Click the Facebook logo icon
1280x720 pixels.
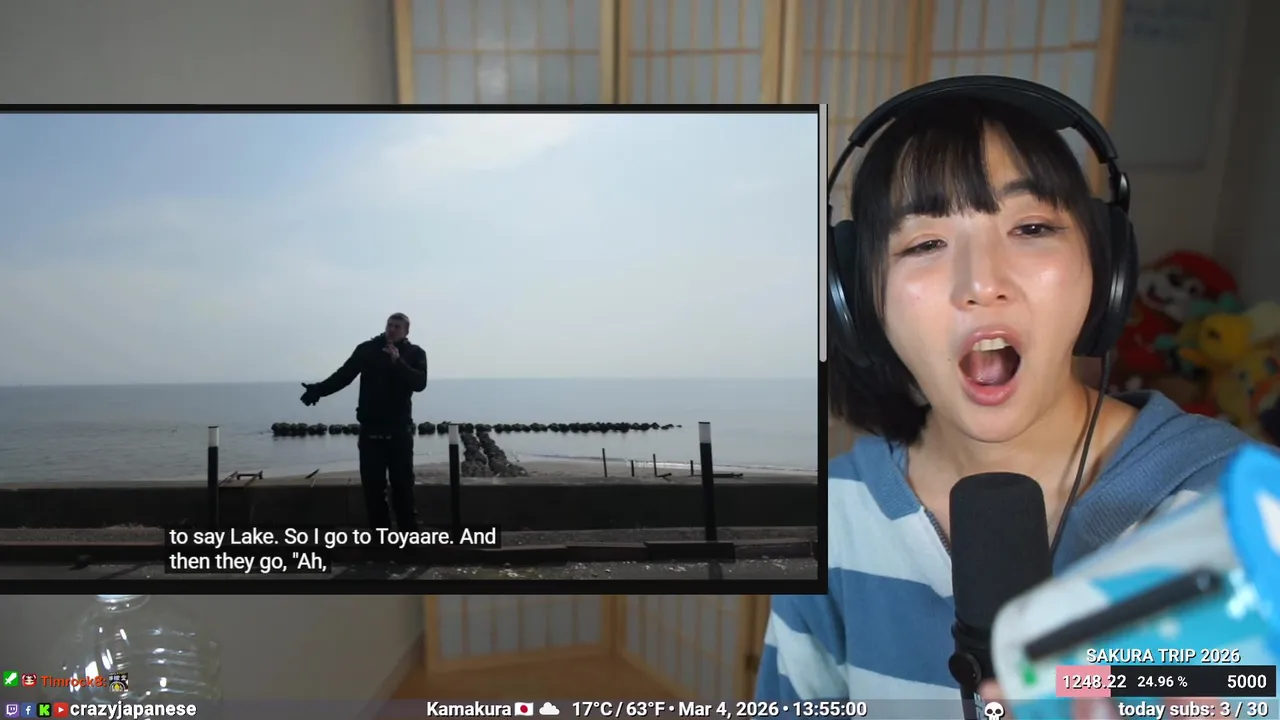[x=28, y=710]
